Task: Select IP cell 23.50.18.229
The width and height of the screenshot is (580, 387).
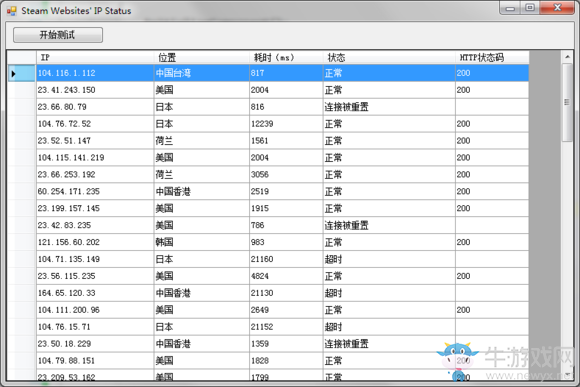Action: coord(95,344)
